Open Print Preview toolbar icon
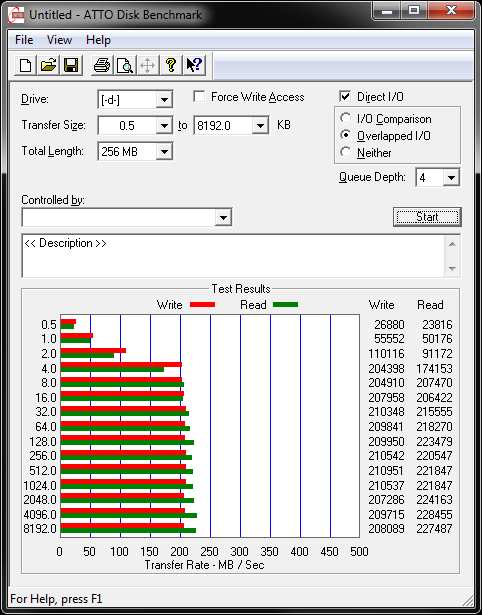 125,65
